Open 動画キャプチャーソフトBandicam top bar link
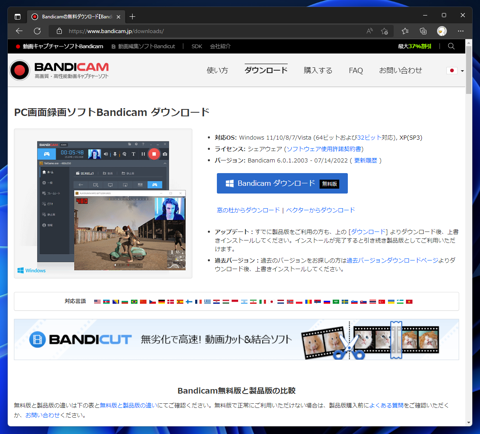Image resolution: width=480 pixels, height=434 pixels. tap(60, 46)
